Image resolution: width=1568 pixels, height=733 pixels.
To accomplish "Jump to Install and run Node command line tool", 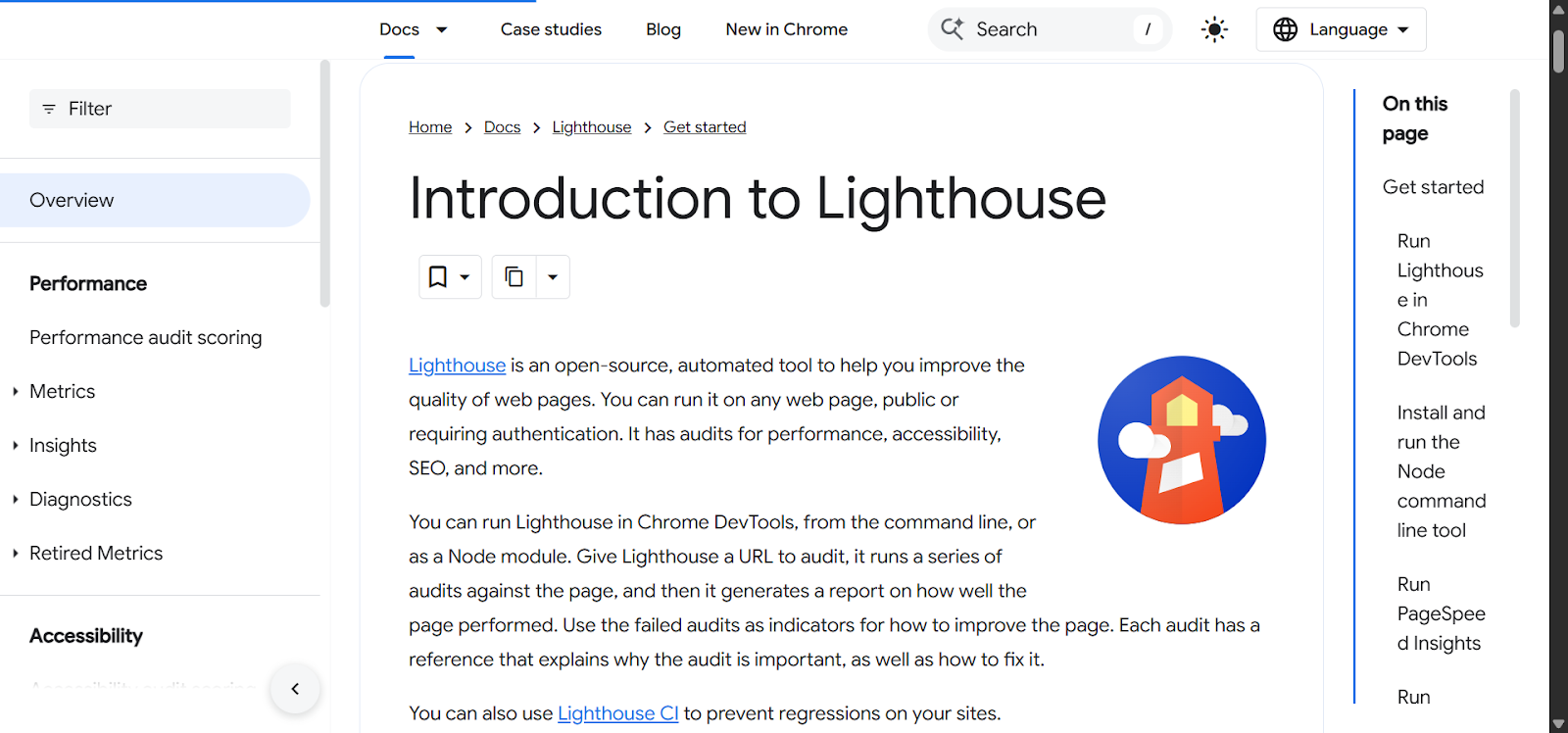I will (x=1442, y=471).
